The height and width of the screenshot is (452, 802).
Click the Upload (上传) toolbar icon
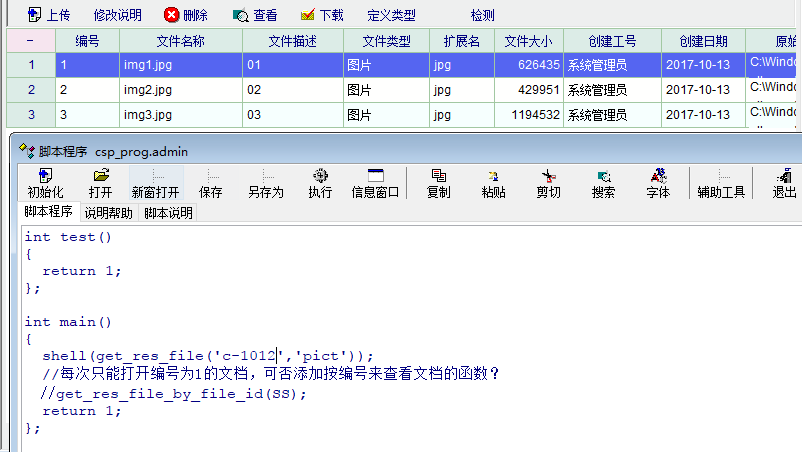click(34, 15)
